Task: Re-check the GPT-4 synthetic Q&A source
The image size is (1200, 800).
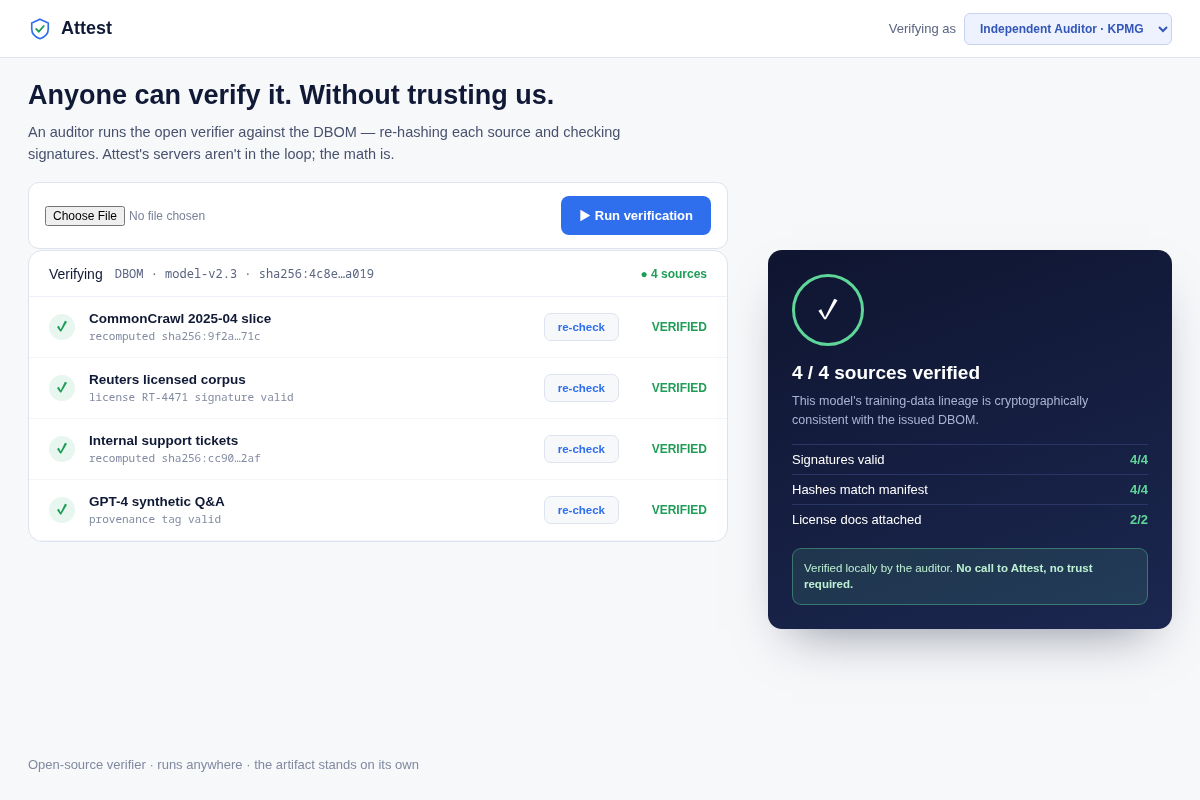Action: pyautogui.click(x=581, y=510)
